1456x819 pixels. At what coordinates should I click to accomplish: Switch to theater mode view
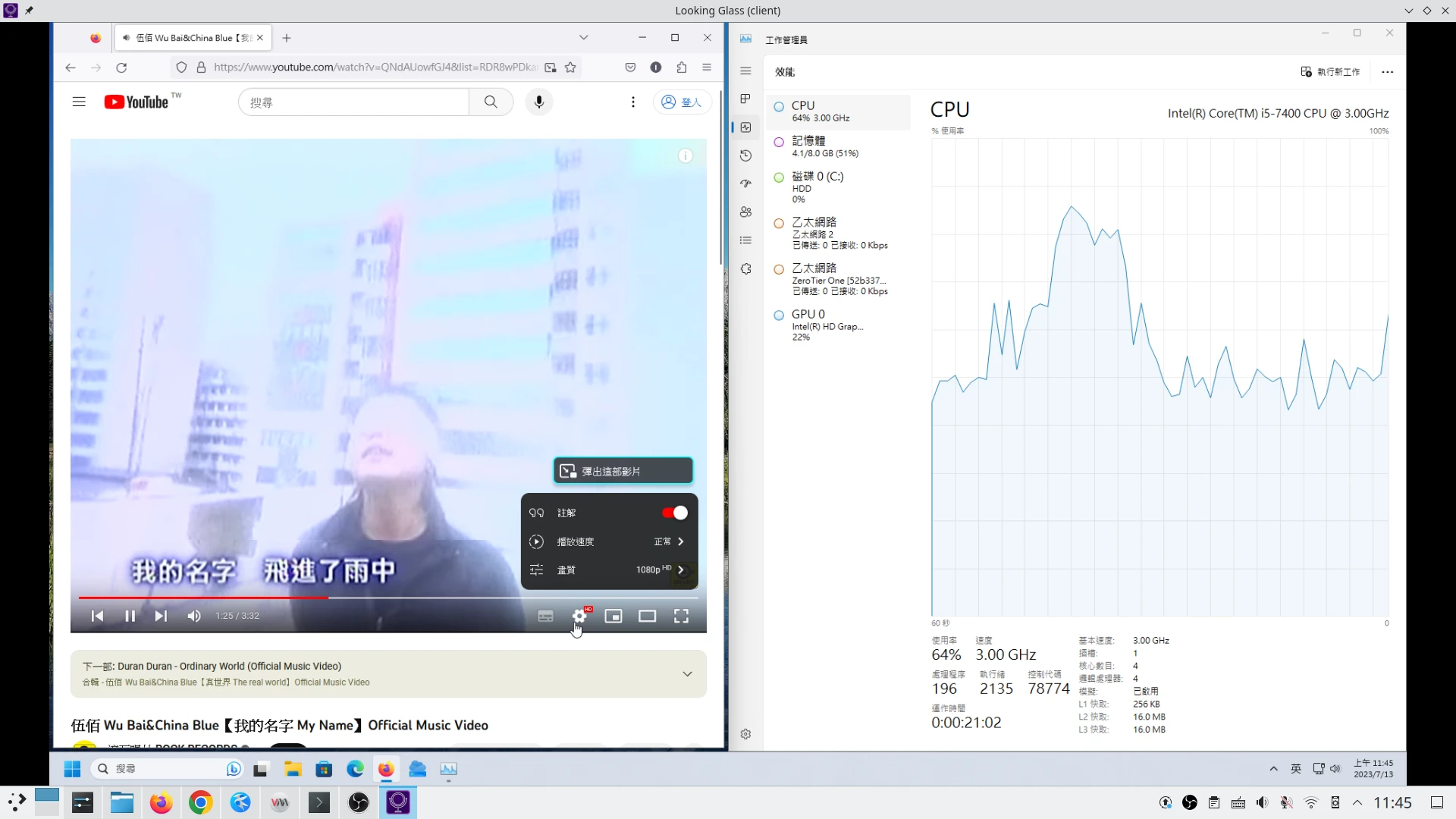(647, 616)
